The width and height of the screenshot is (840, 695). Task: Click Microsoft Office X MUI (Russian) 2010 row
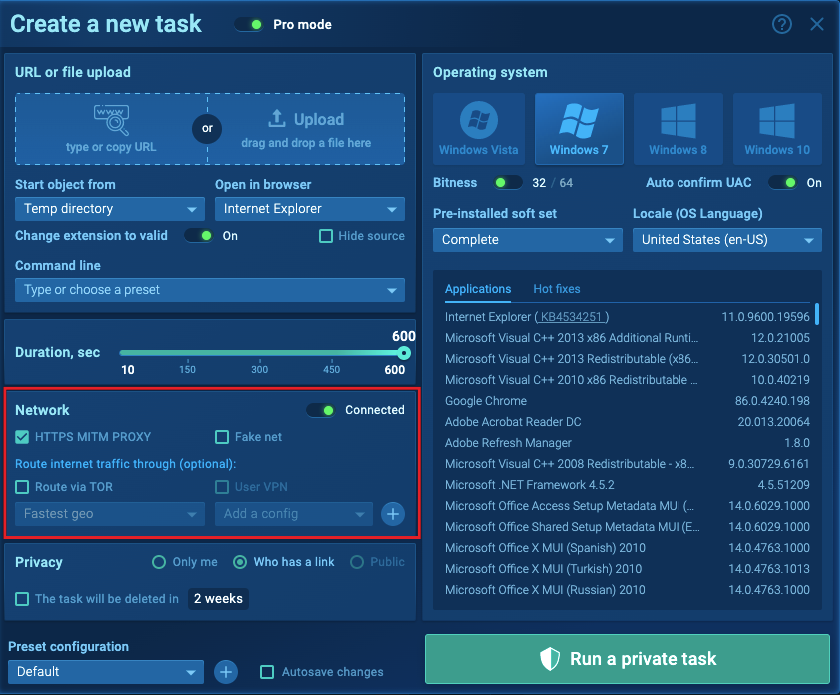(x=627, y=589)
